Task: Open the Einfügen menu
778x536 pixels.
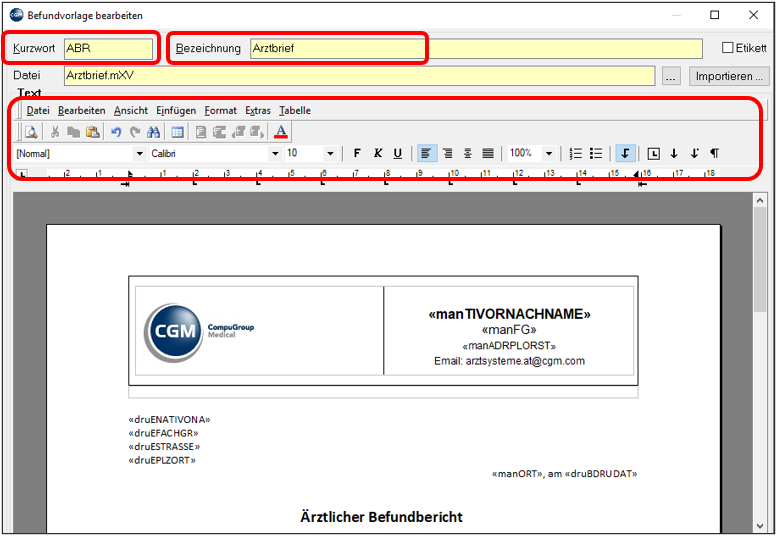Action: [x=176, y=111]
